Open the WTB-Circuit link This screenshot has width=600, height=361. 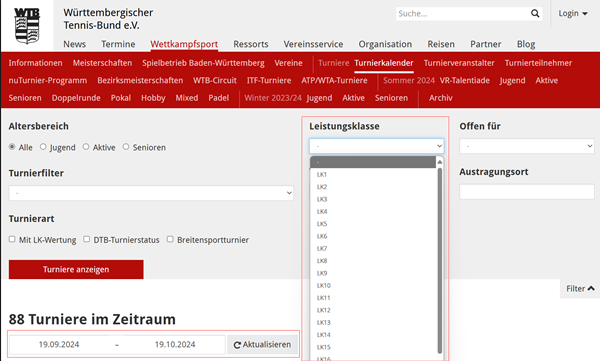click(x=215, y=80)
